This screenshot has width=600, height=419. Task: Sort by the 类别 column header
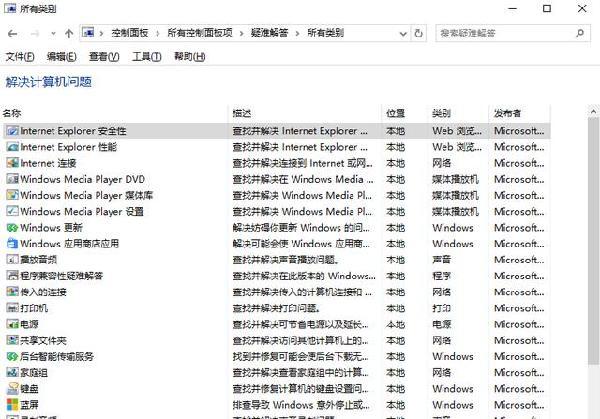441,113
